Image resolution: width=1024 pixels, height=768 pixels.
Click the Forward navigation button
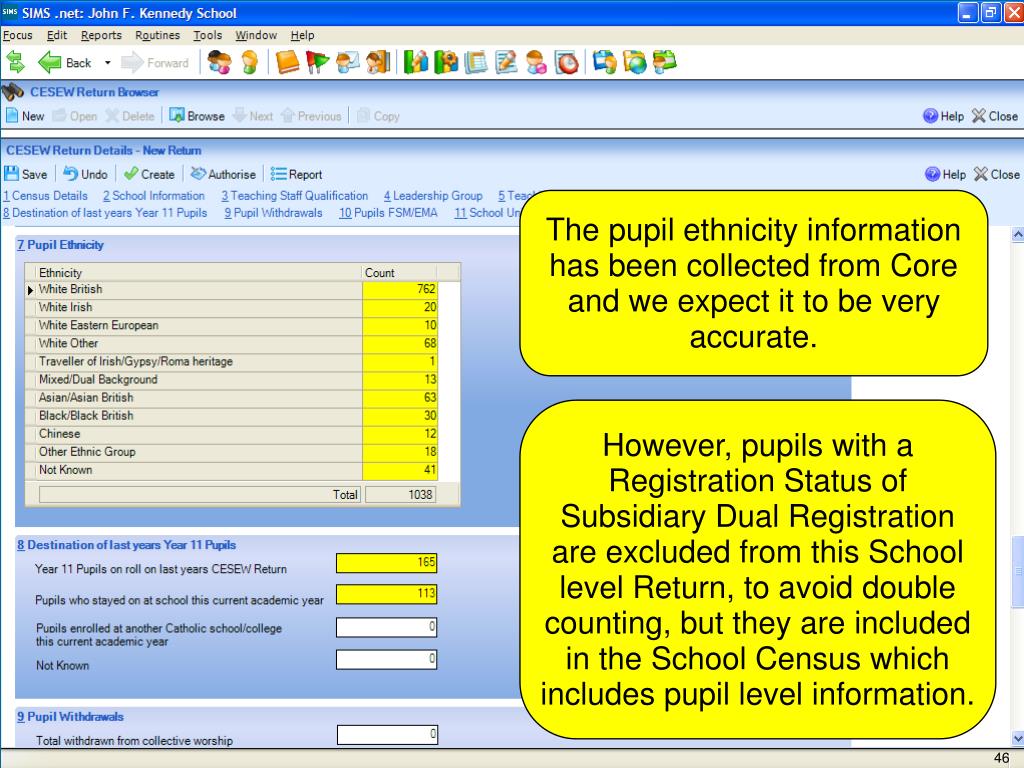(x=155, y=63)
